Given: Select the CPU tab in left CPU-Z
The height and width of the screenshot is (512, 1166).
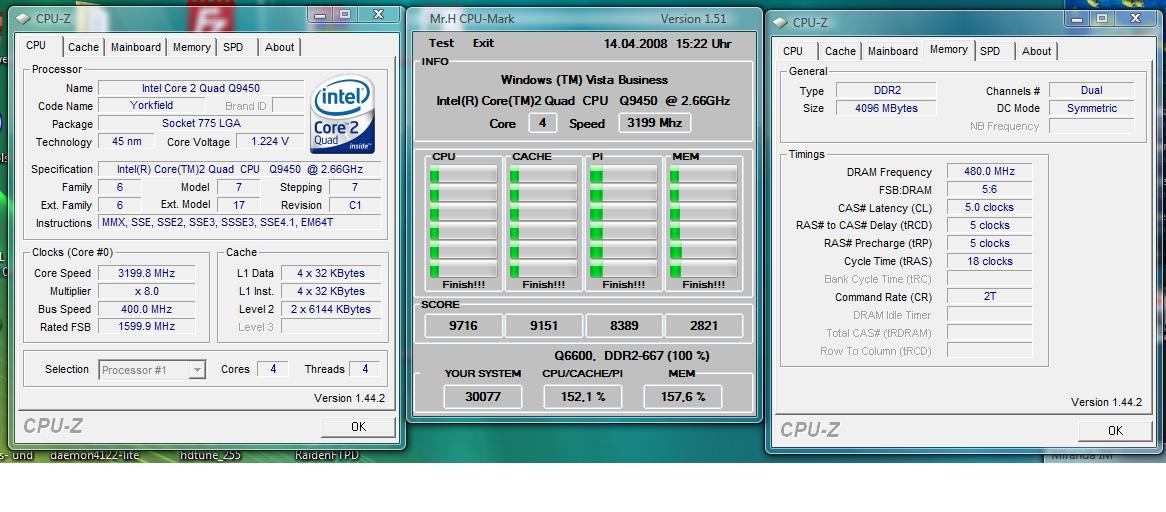Looking at the screenshot, I should pyautogui.click(x=36, y=45).
